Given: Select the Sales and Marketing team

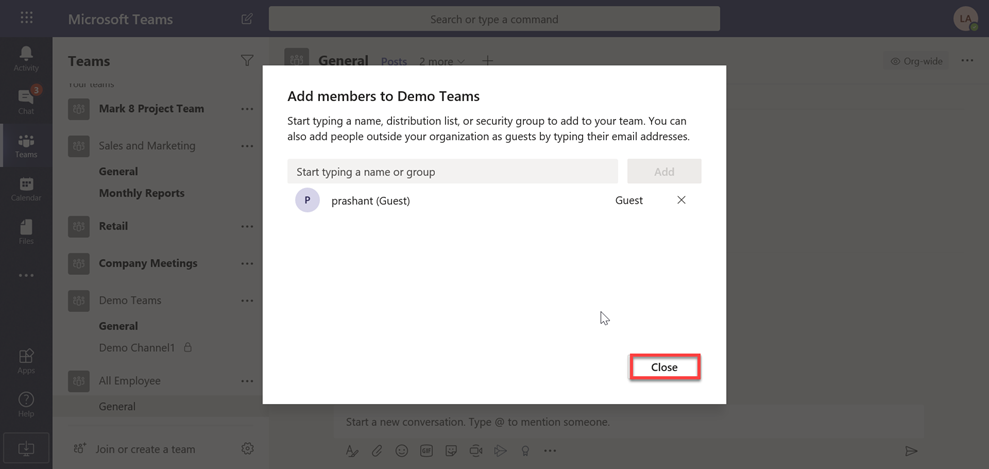Looking at the screenshot, I should coord(147,146).
